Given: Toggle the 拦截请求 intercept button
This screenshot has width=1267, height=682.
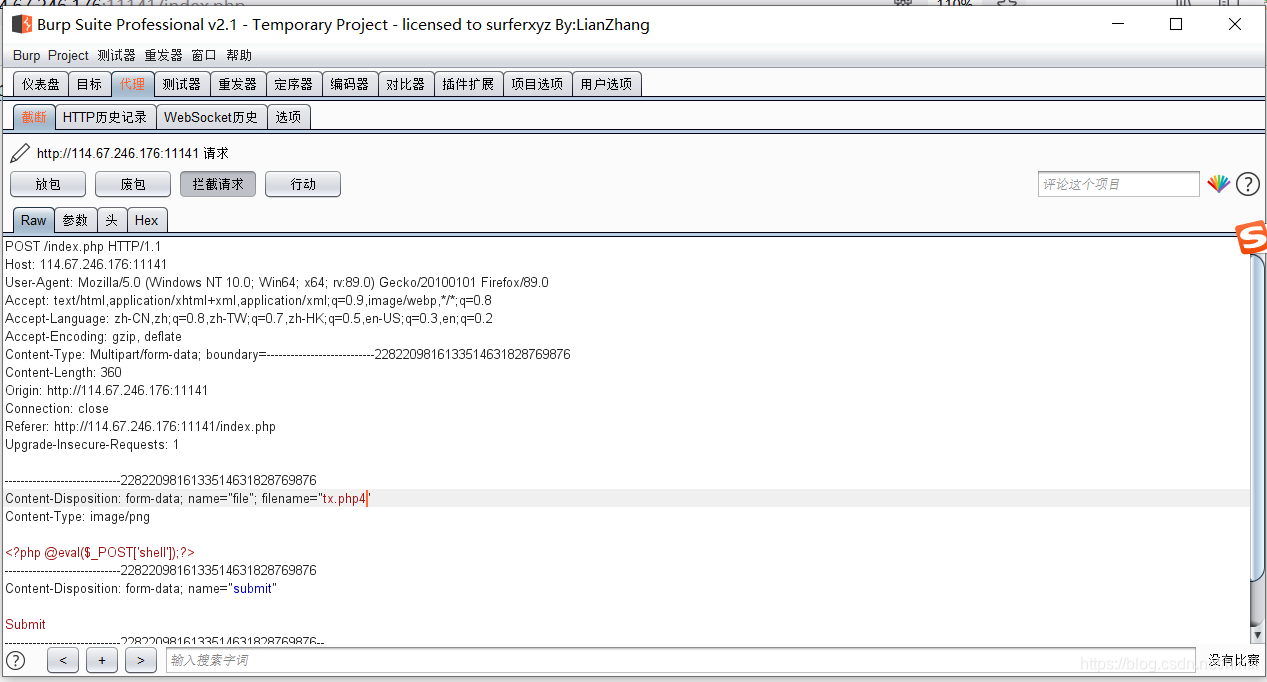Looking at the screenshot, I should pyautogui.click(x=218, y=184).
